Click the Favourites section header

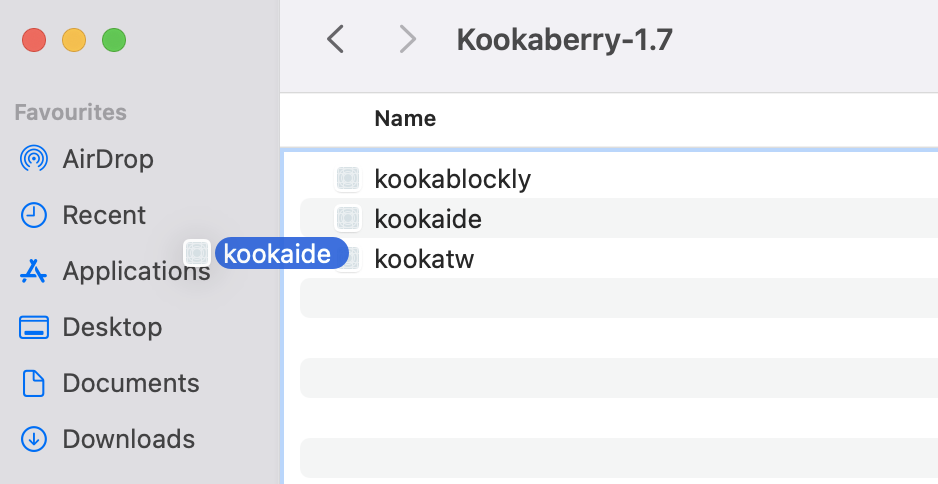(x=71, y=112)
